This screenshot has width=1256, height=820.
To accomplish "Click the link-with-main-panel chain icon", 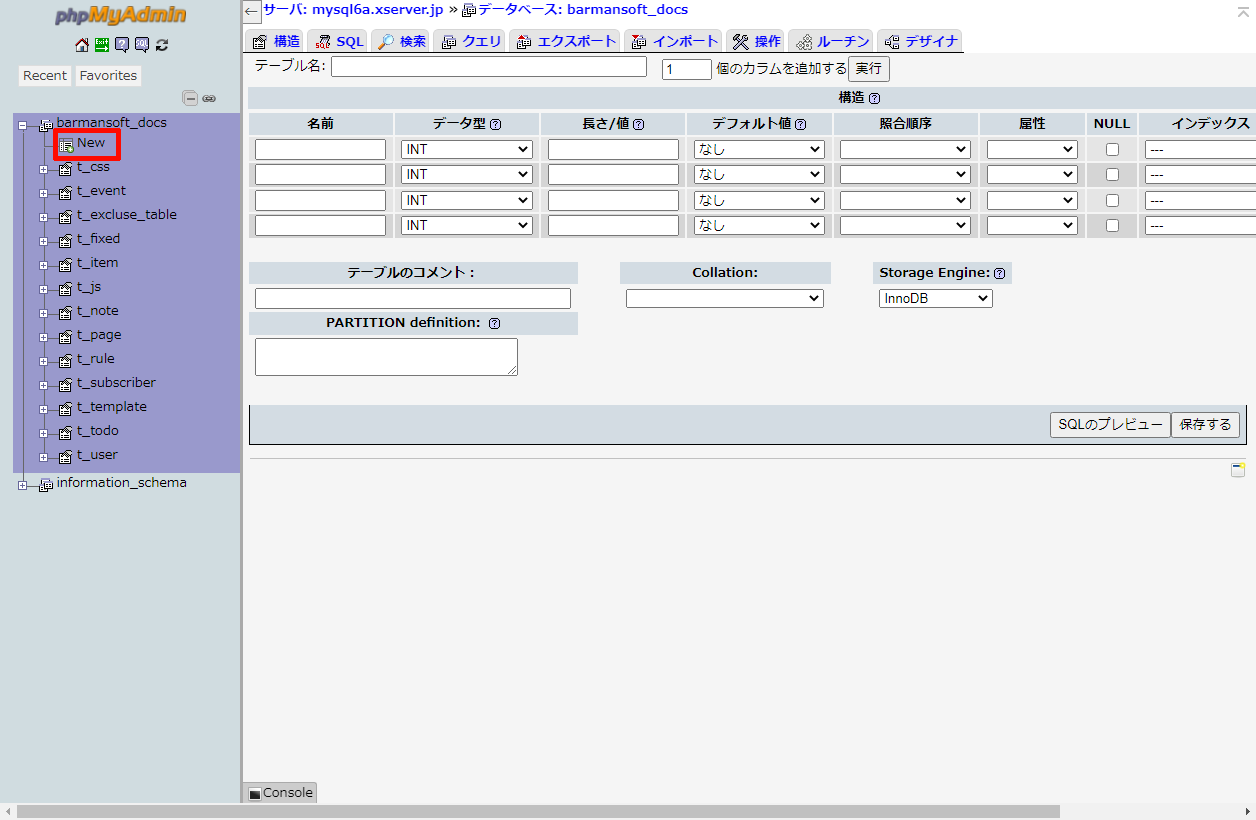I will [x=209, y=98].
